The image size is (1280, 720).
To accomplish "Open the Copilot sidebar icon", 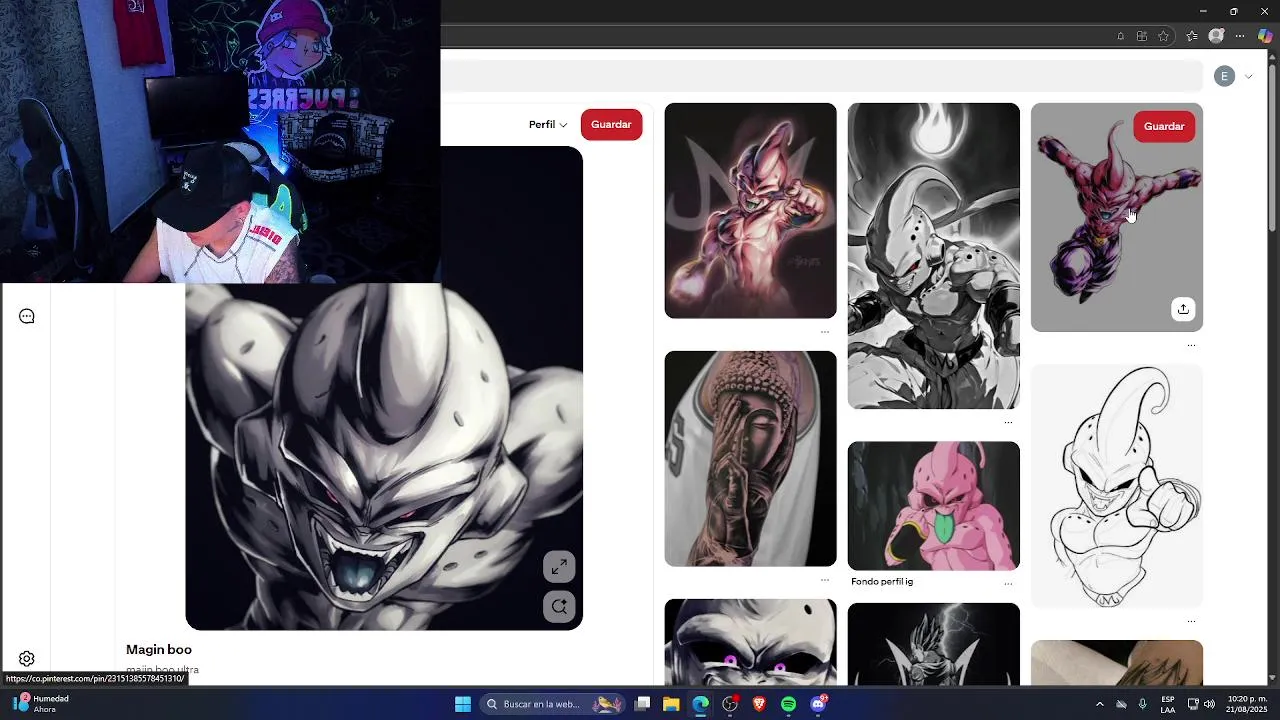I will point(1265,36).
